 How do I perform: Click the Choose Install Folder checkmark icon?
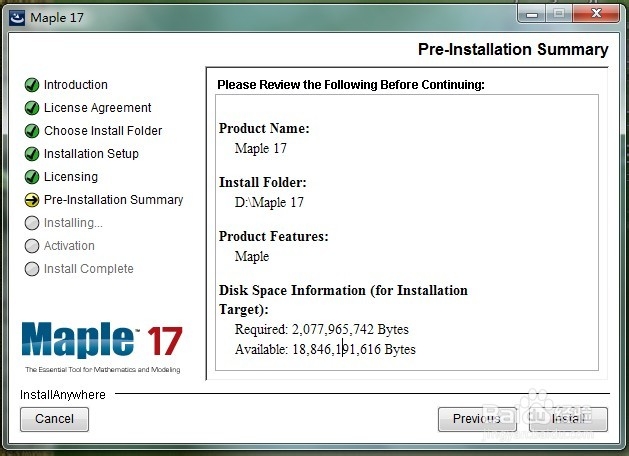32,131
